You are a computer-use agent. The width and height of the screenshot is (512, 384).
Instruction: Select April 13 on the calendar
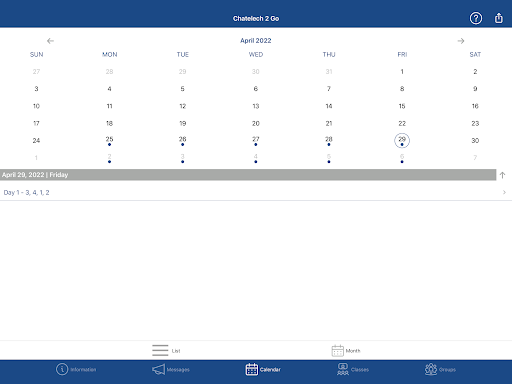(x=256, y=106)
